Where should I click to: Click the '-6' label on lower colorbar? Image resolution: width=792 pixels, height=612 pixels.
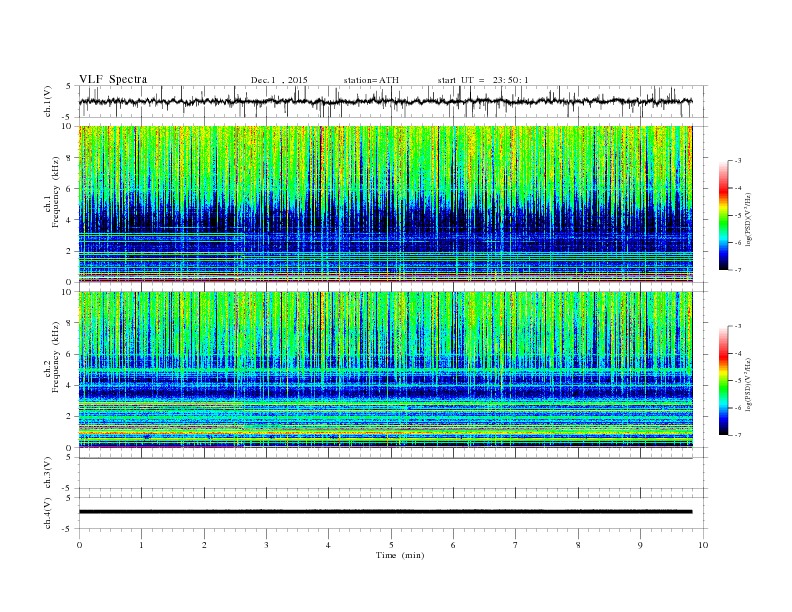(738, 408)
